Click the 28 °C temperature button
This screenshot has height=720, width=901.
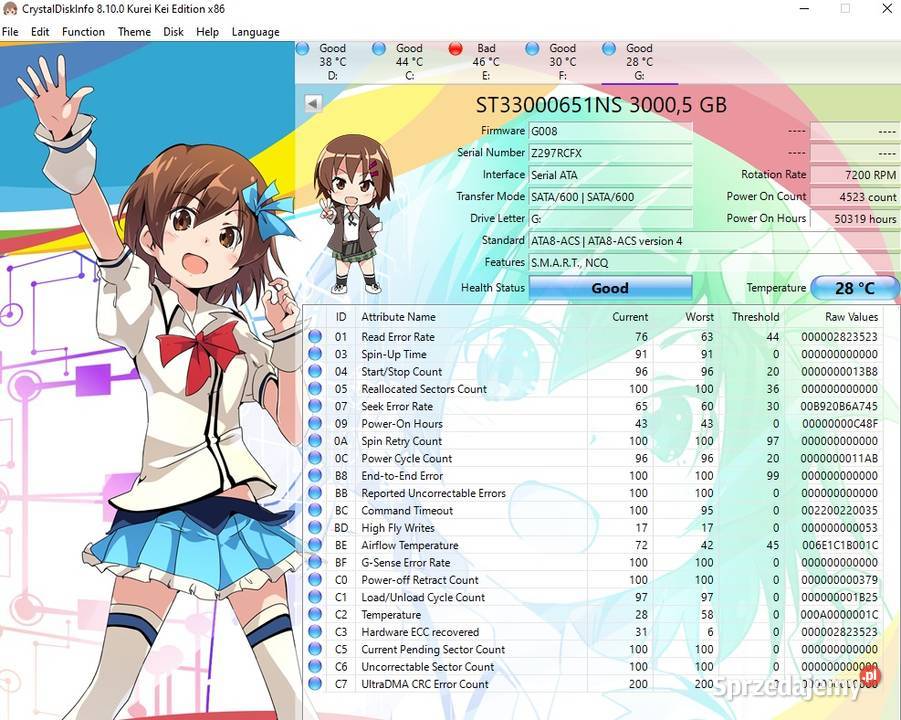pos(854,288)
